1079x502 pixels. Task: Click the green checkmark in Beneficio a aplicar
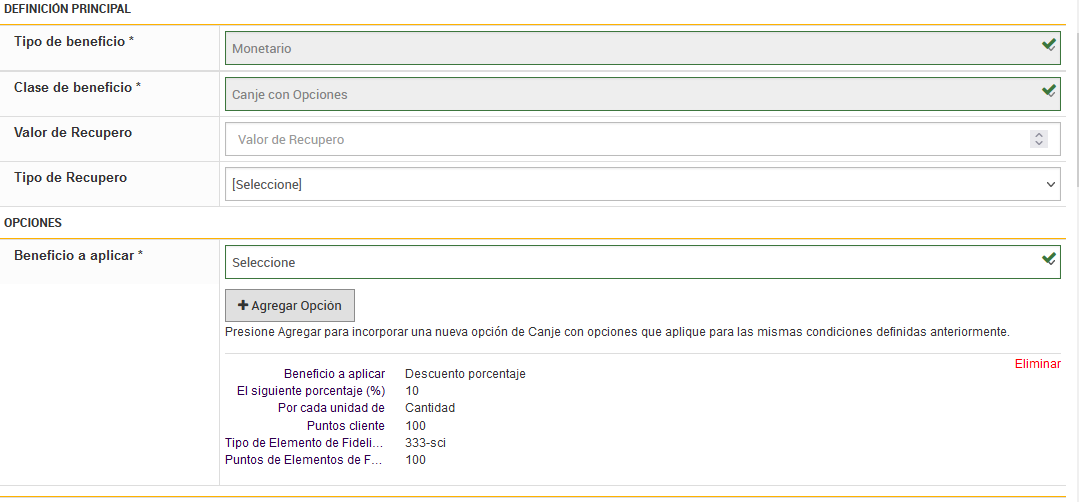1049,258
